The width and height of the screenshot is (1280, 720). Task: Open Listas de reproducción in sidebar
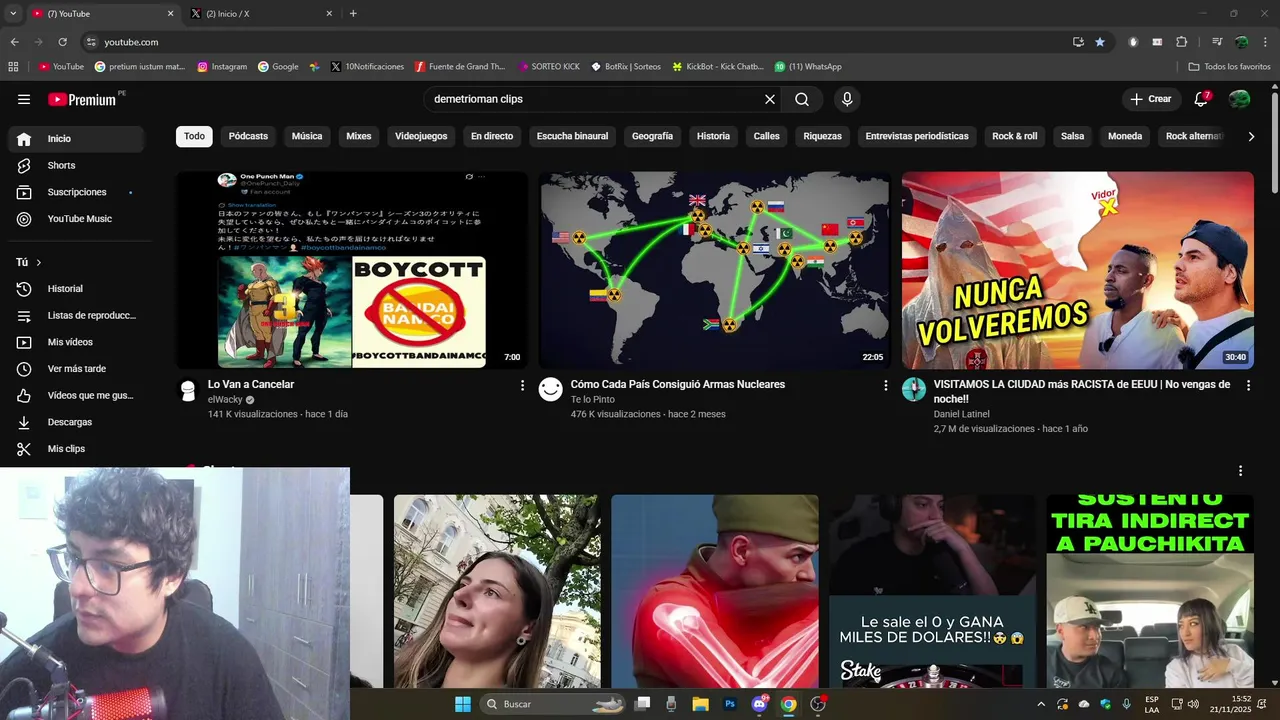click(x=76, y=315)
